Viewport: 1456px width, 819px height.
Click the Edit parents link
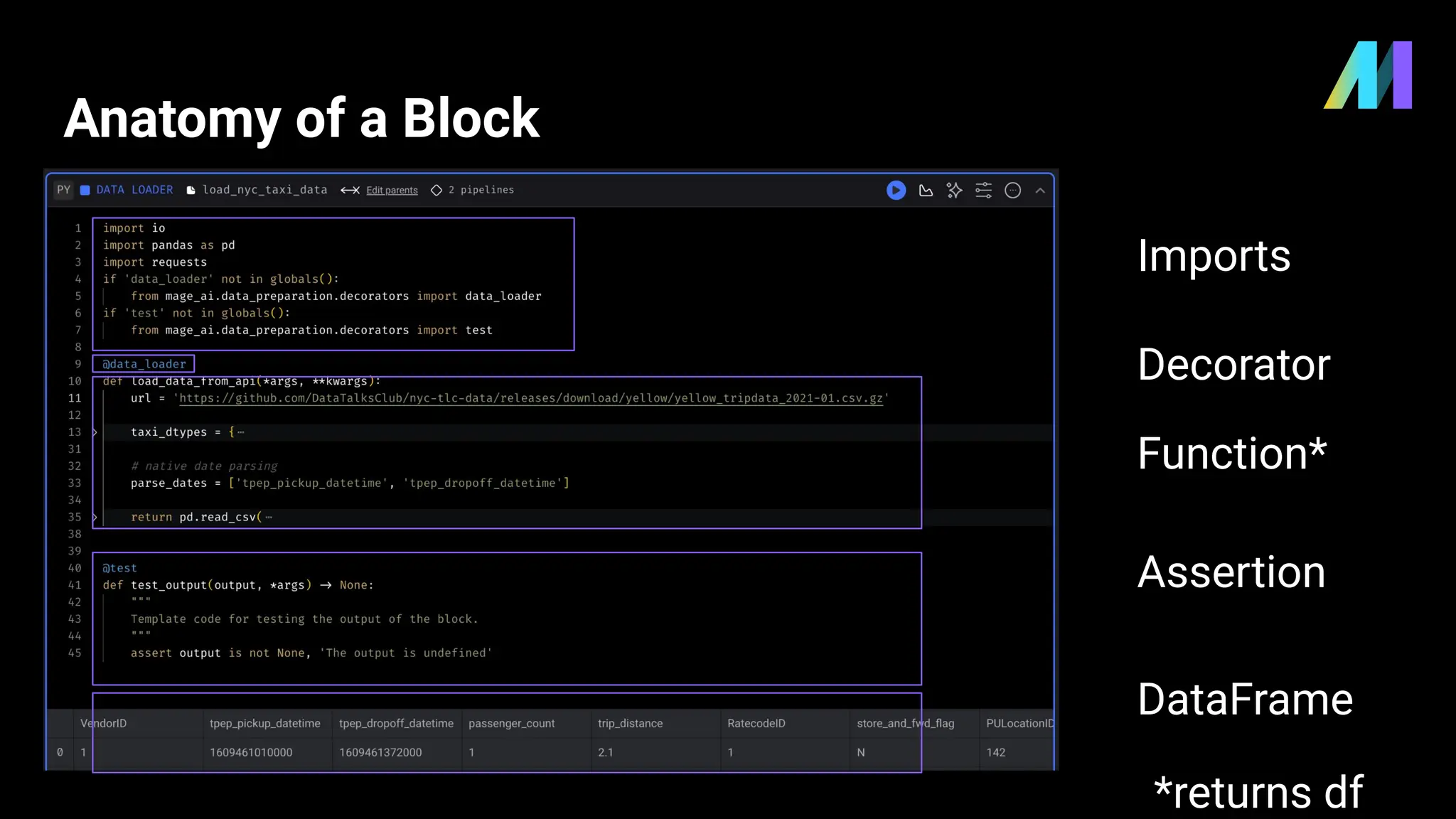click(392, 191)
